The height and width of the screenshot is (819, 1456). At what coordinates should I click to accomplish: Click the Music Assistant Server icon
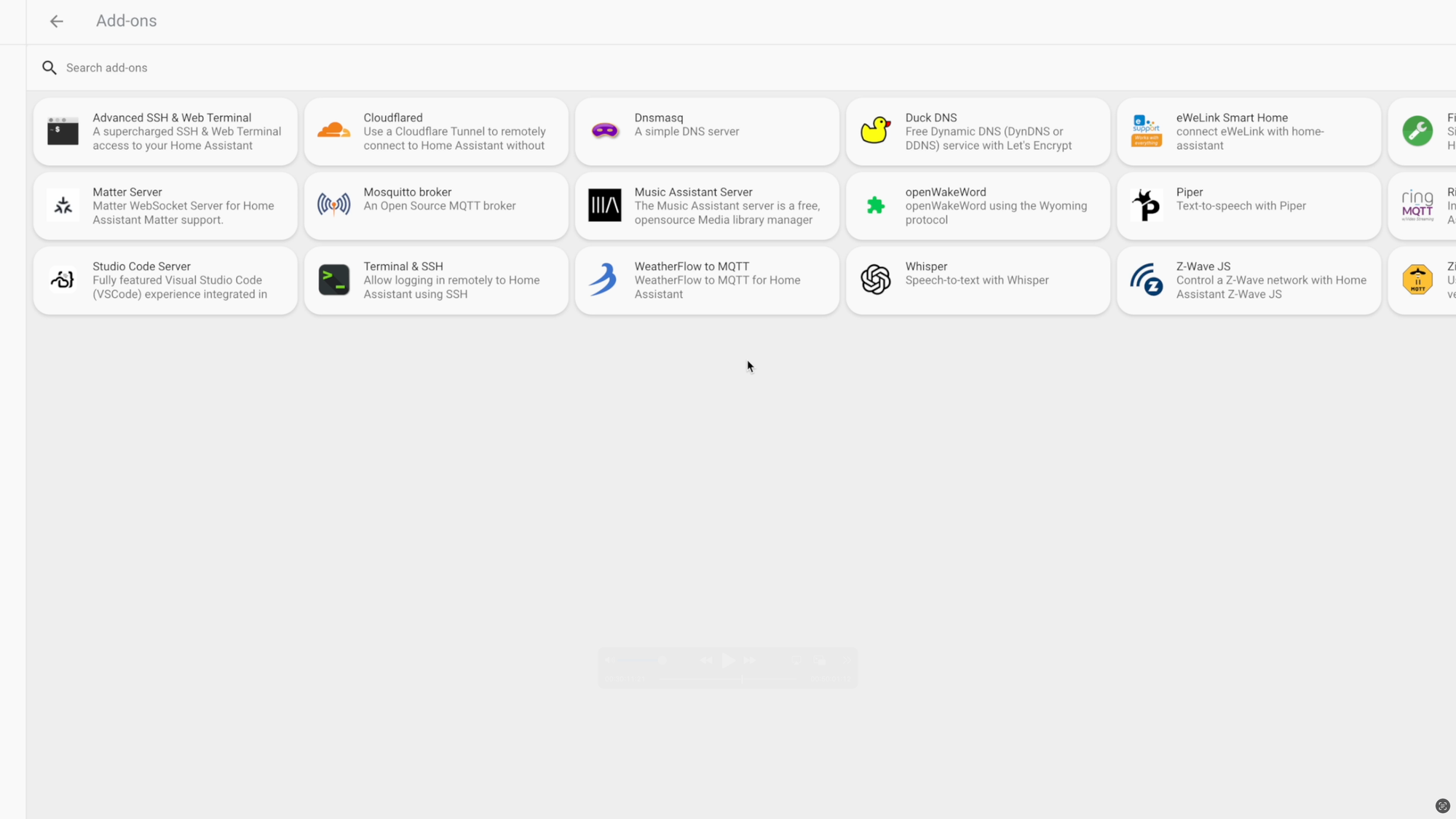click(x=605, y=205)
